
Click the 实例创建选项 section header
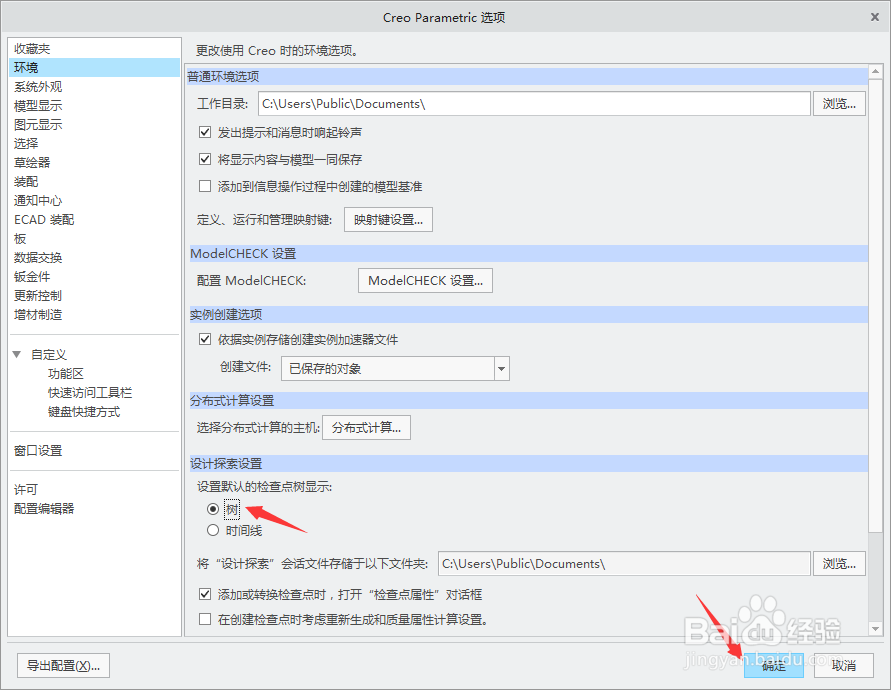tap(529, 314)
